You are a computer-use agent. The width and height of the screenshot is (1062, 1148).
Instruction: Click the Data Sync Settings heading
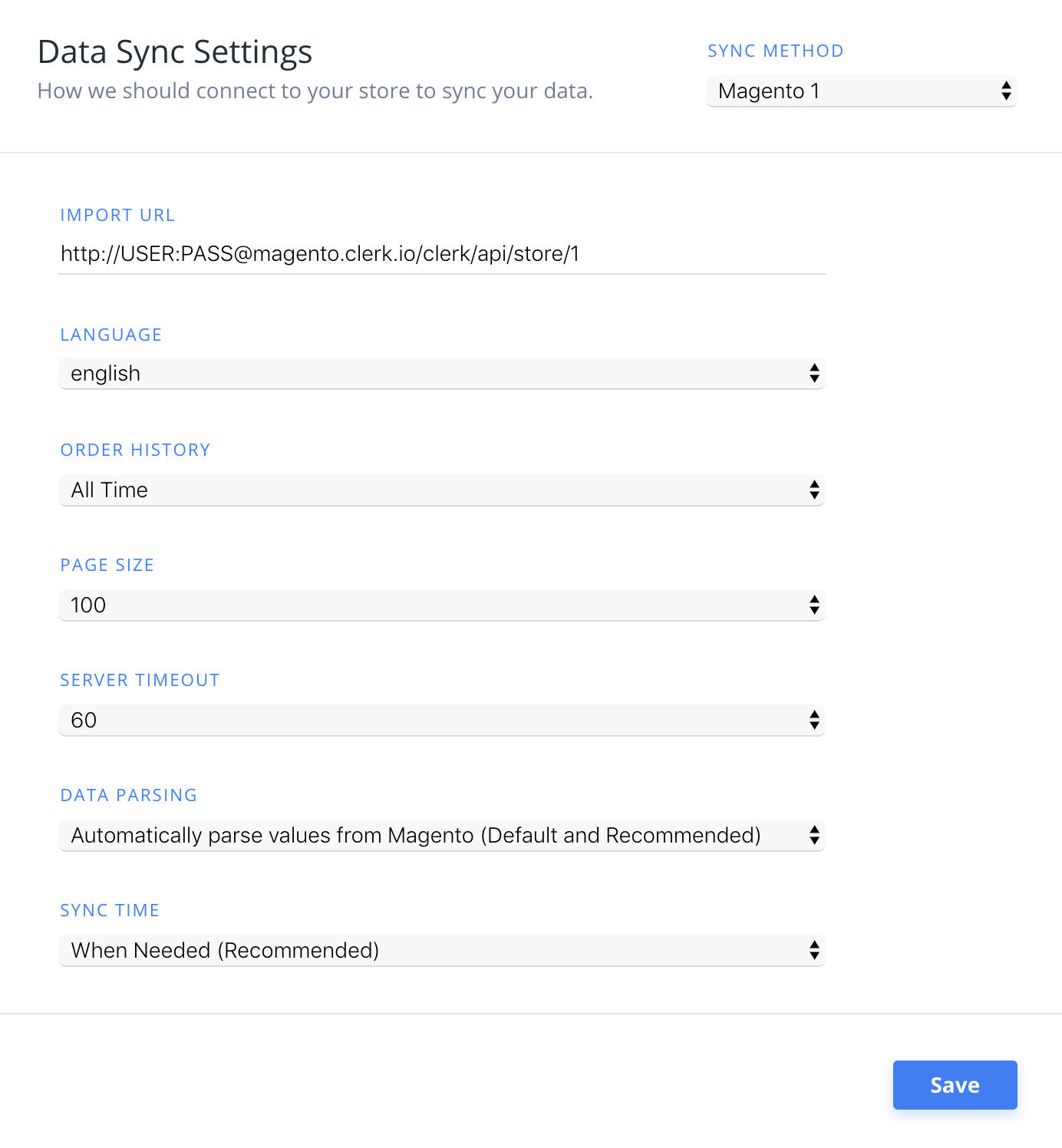point(175,52)
